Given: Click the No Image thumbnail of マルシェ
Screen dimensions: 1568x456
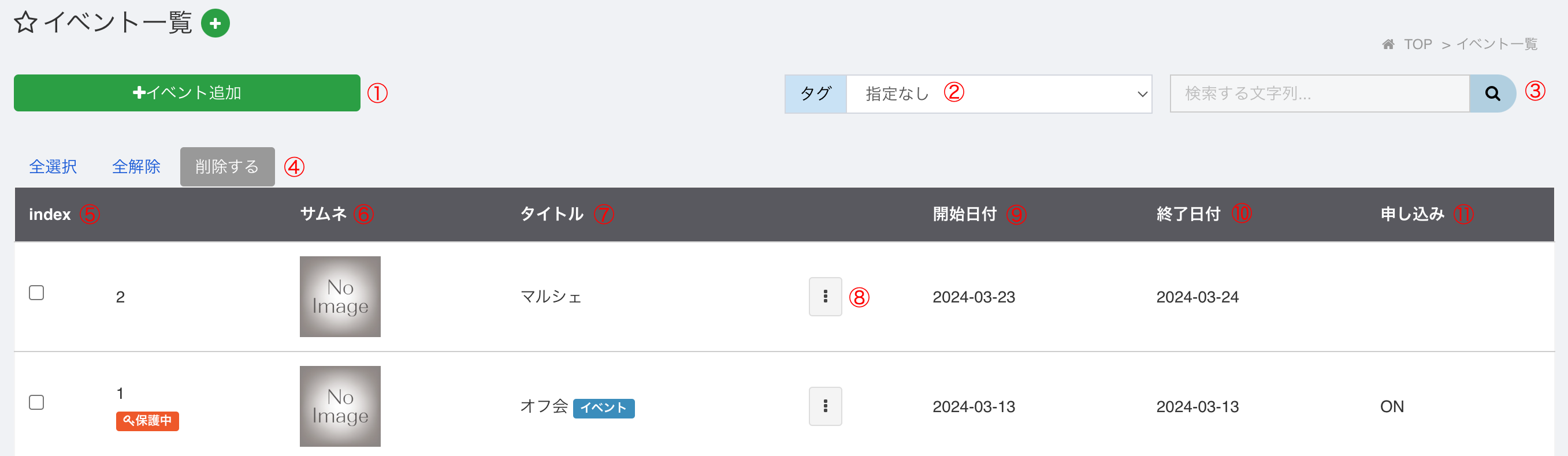Looking at the screenshot, I should [340, 297].
